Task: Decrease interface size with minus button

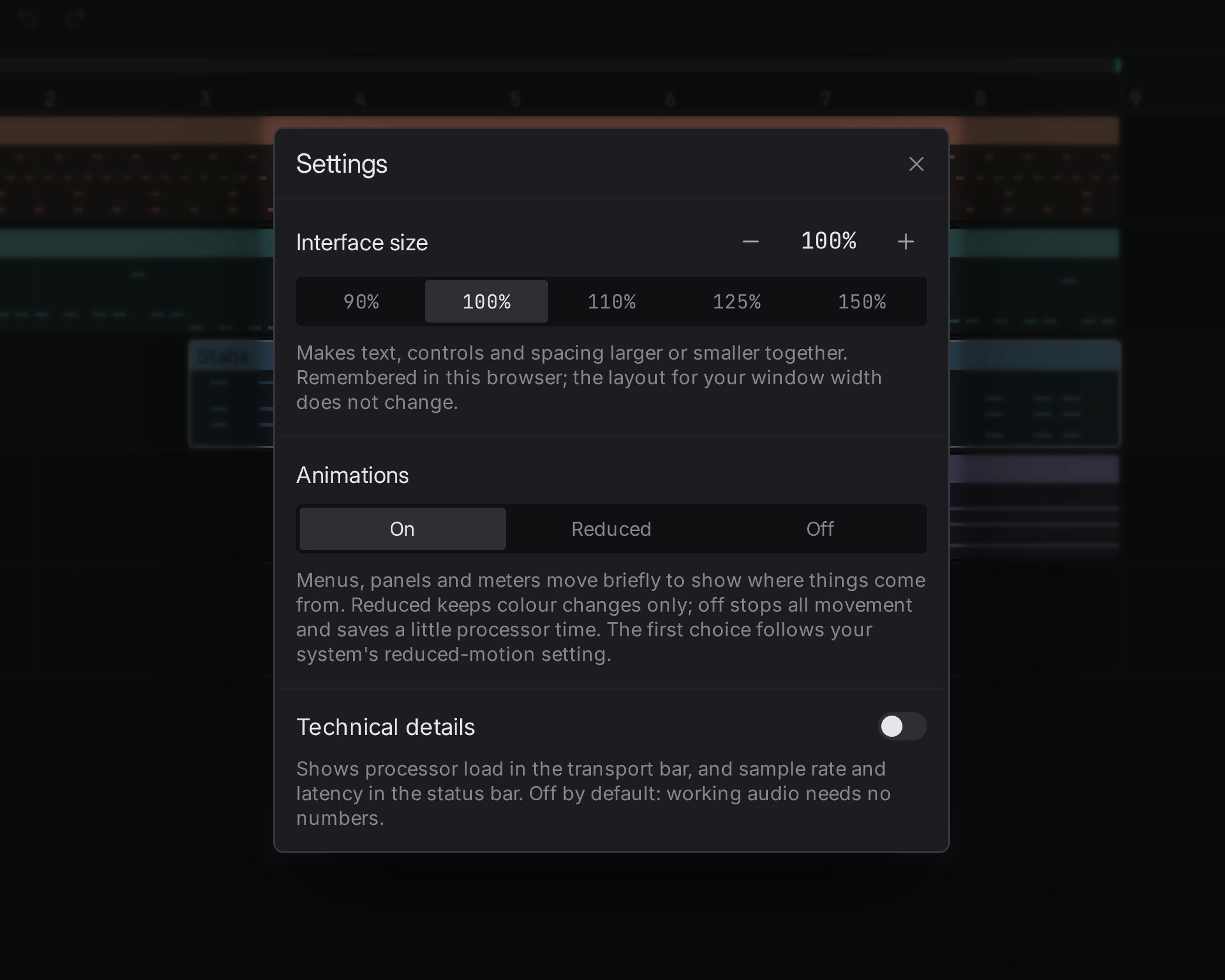Action: (x=750, y=241)
